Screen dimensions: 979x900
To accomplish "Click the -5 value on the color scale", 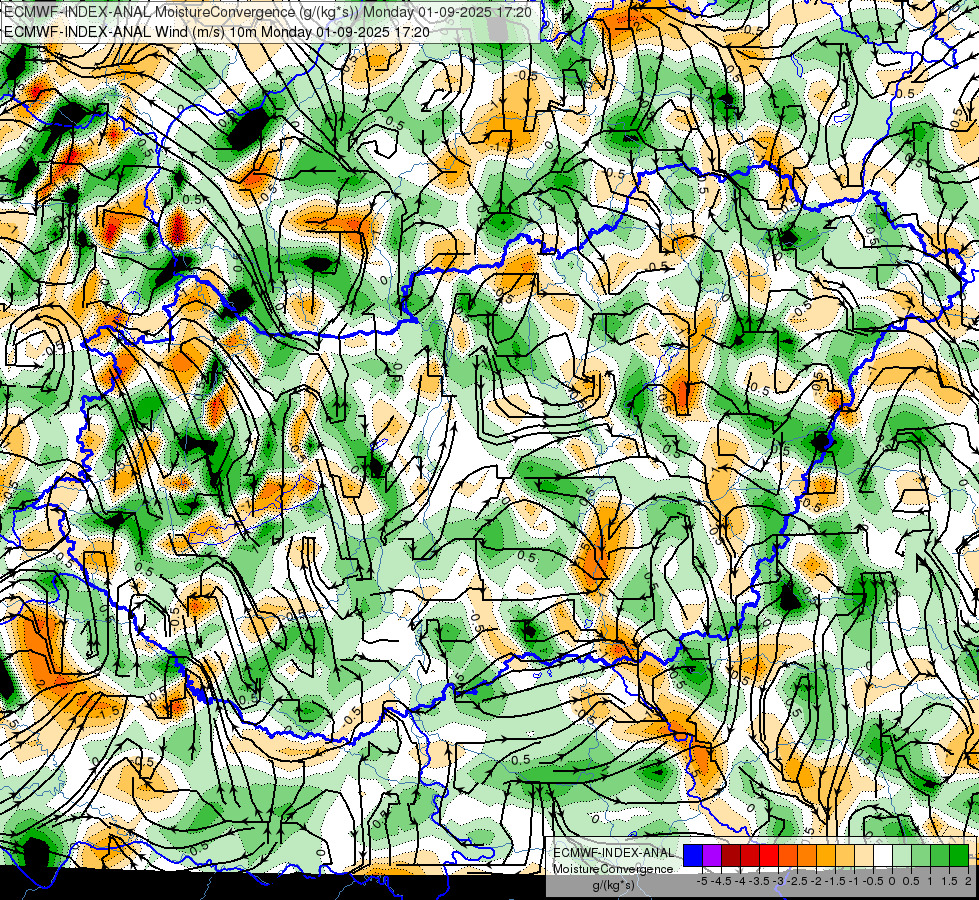I will click(702, 881).
